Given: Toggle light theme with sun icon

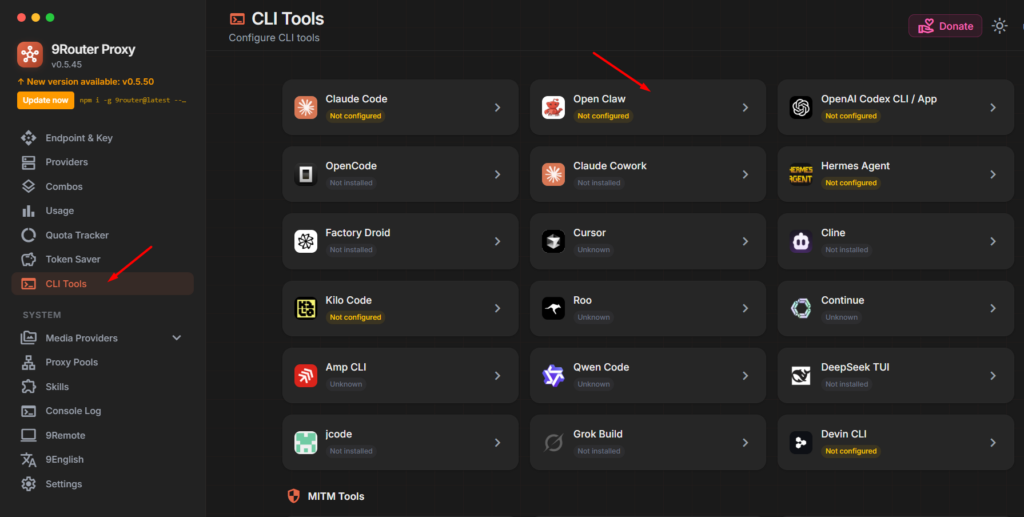Looking at the screenshot, I should [x=999, y=25].
